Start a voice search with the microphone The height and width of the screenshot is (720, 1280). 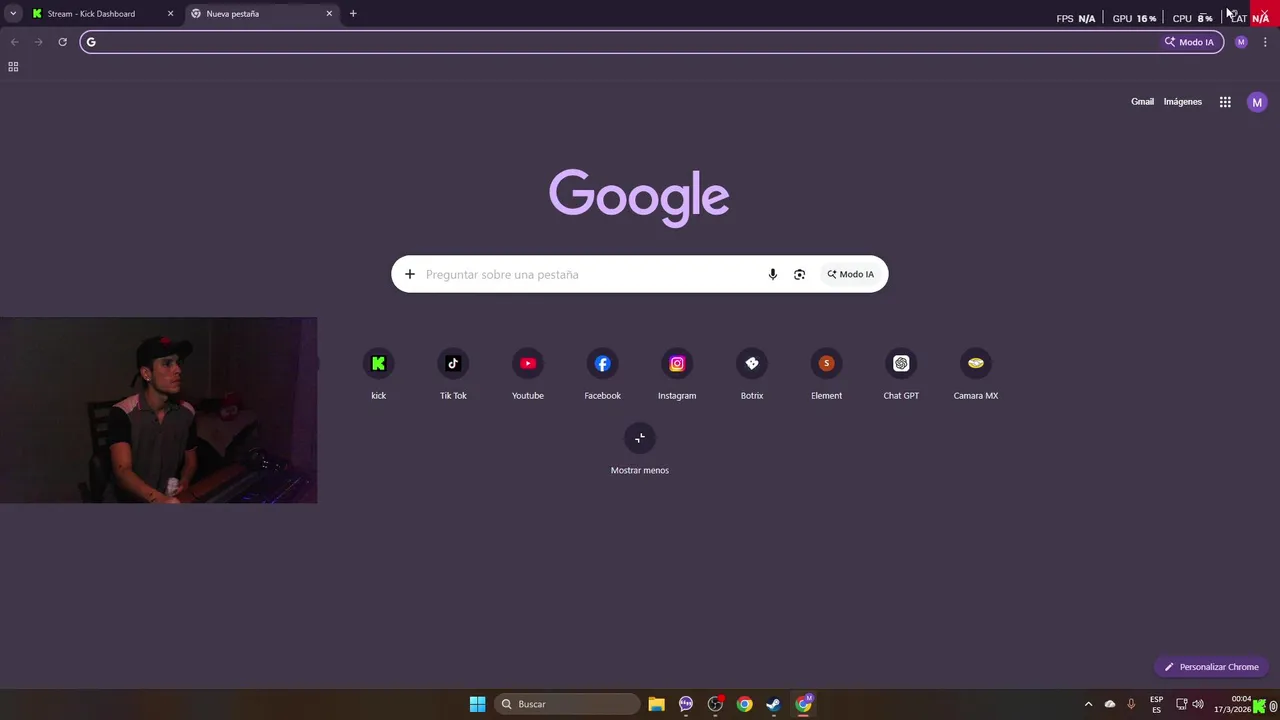click(x=772, y=274)
